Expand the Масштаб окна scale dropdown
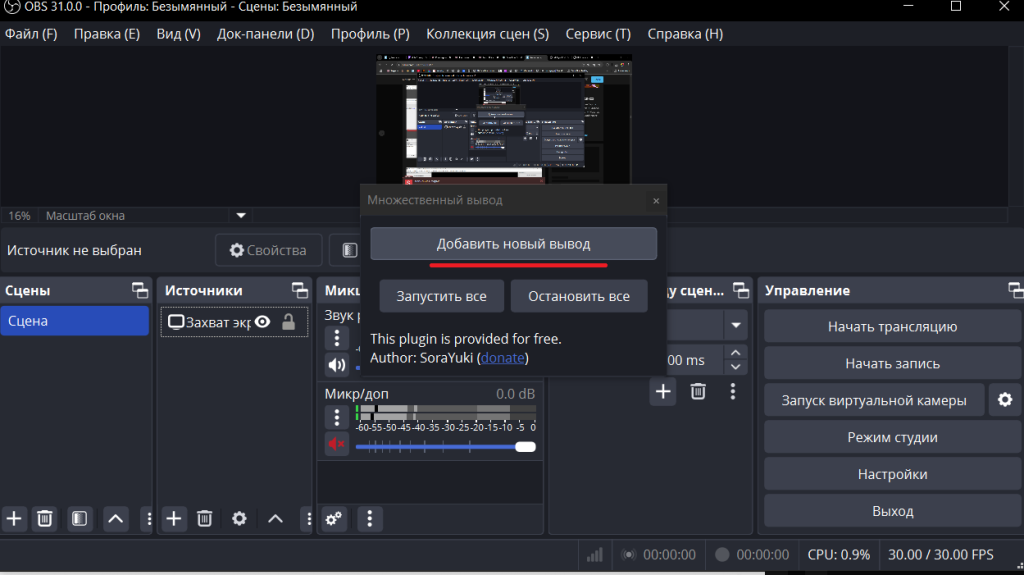 [x=240, y=215]
